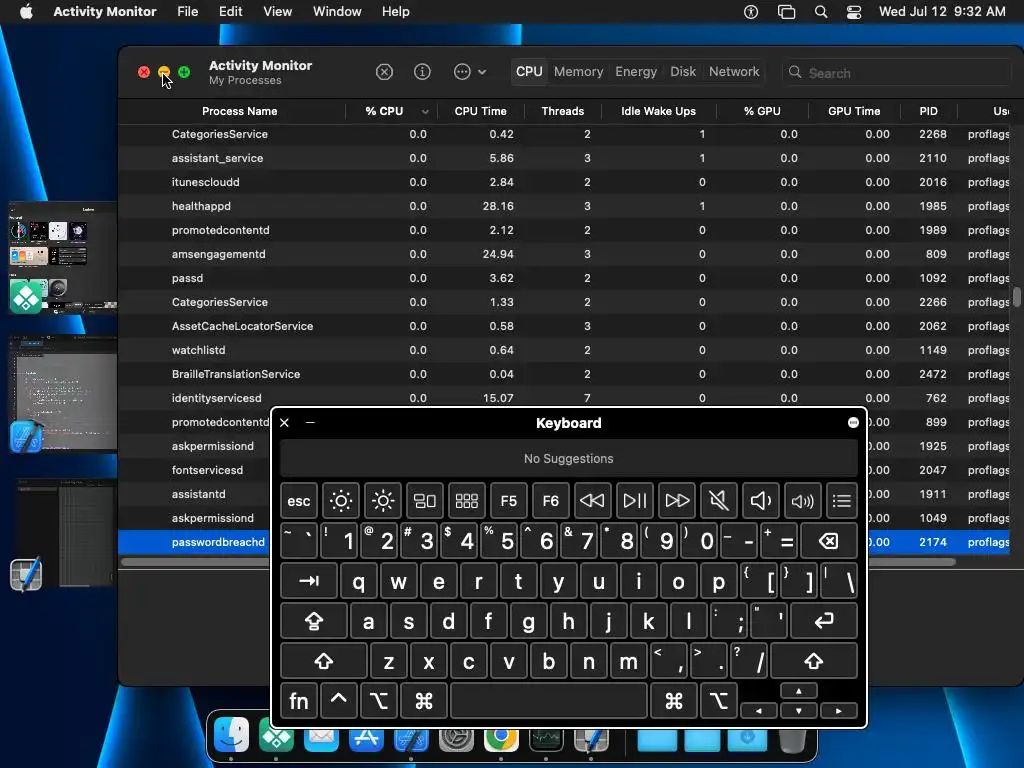
Task: Tap the esc key on the keyboard
Action: pos(299,501)
